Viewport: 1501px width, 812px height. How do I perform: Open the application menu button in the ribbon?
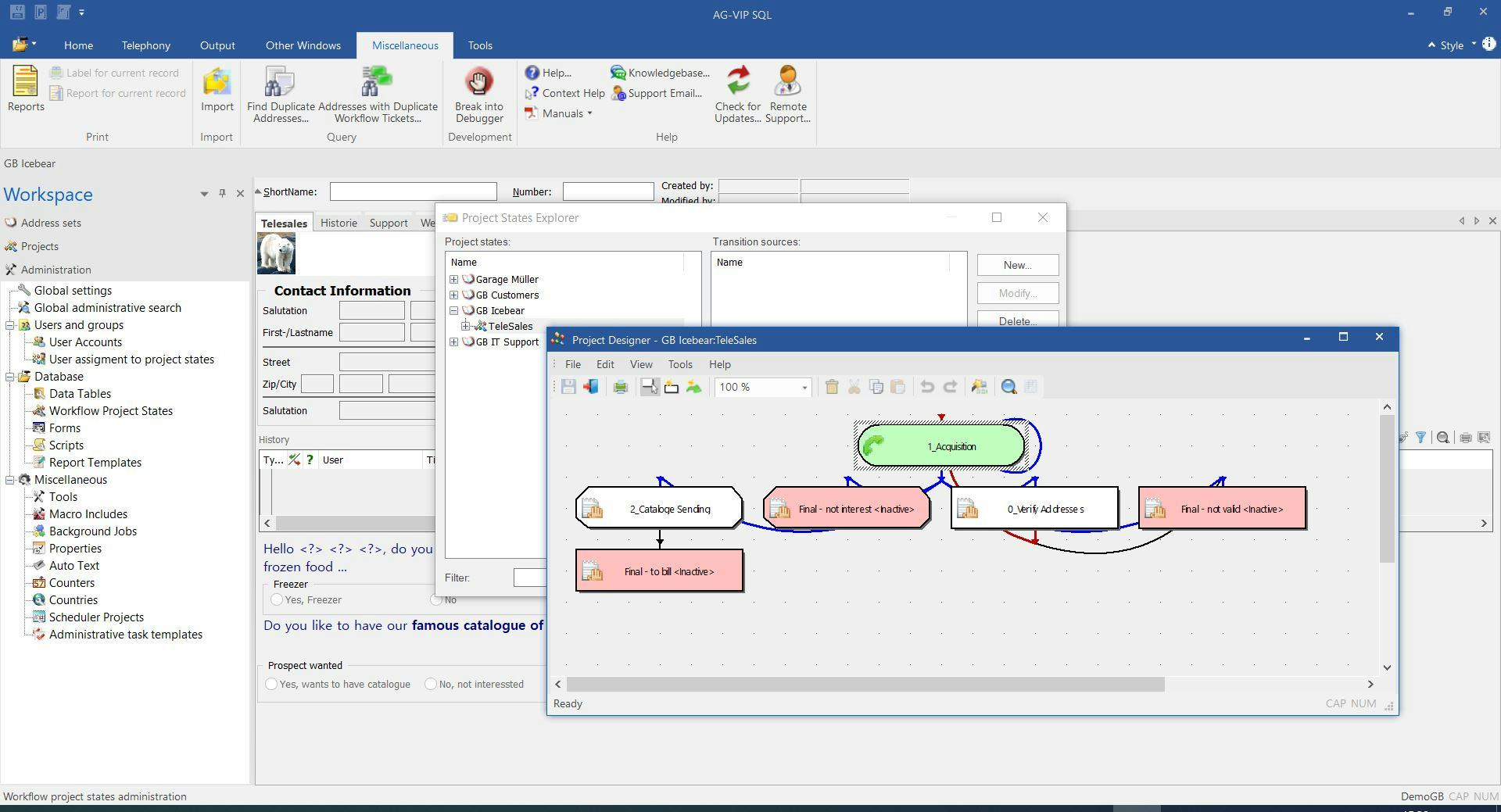point(24,45)
